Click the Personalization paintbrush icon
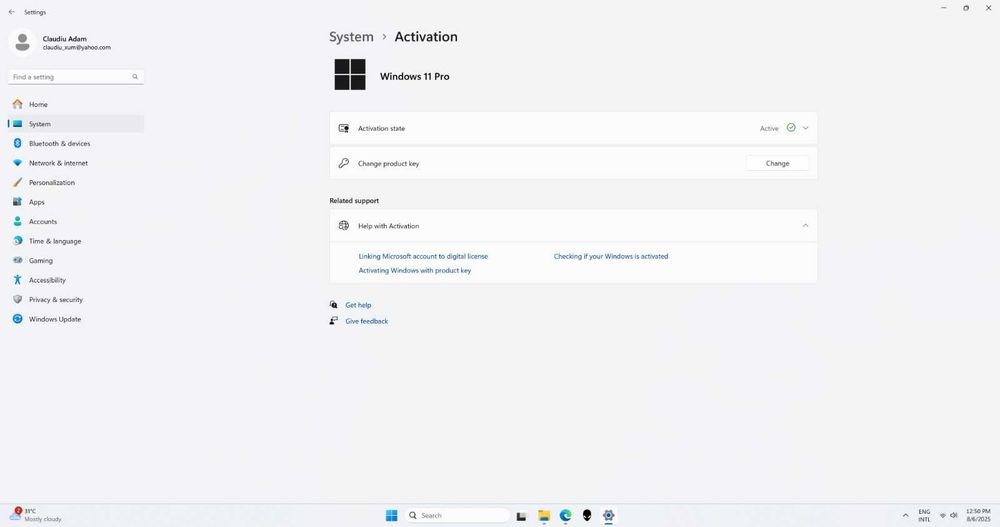The image size is (1000, 527). (17, 182)
